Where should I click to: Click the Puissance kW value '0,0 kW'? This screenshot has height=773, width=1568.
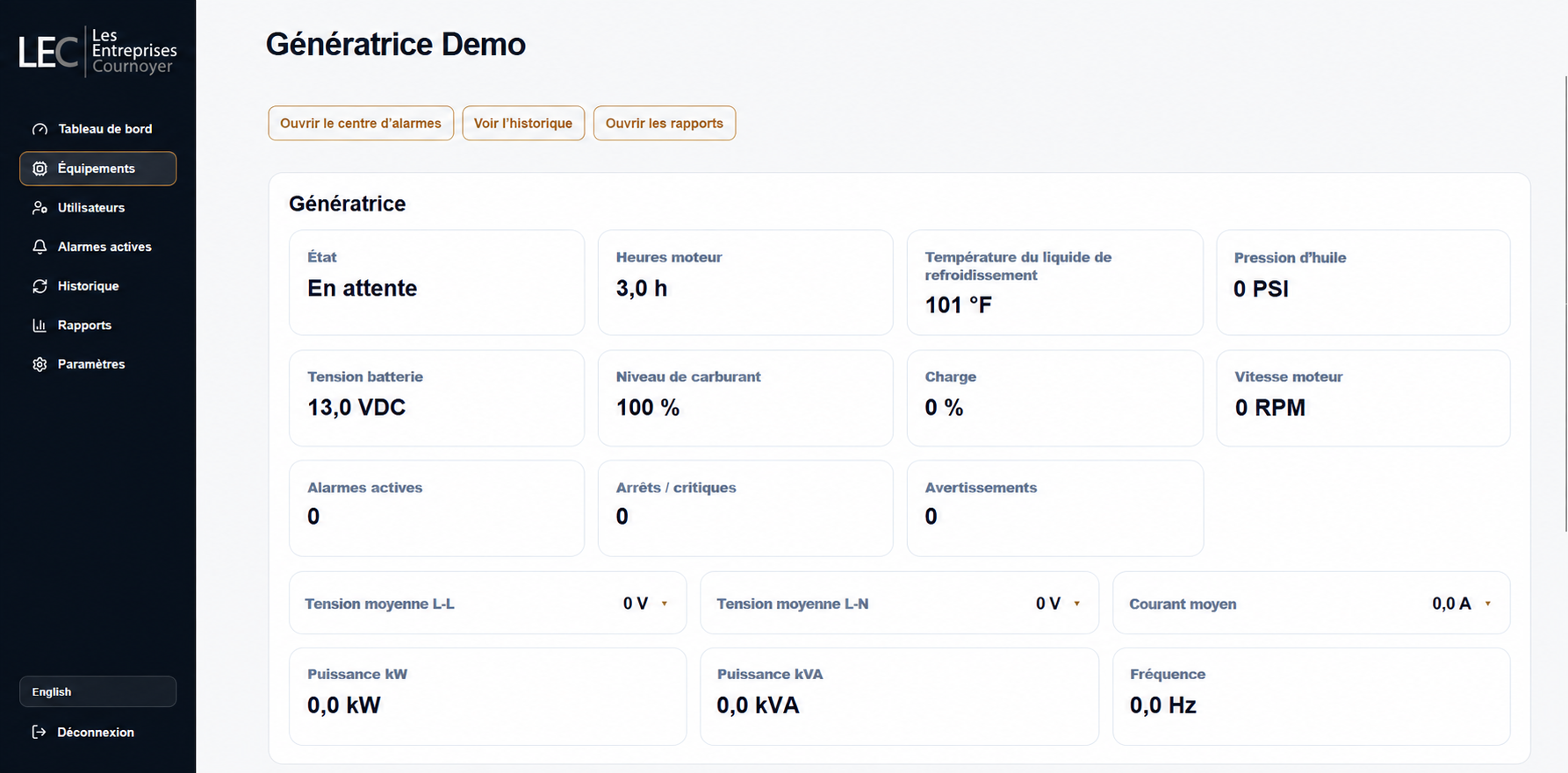point(344,705)
